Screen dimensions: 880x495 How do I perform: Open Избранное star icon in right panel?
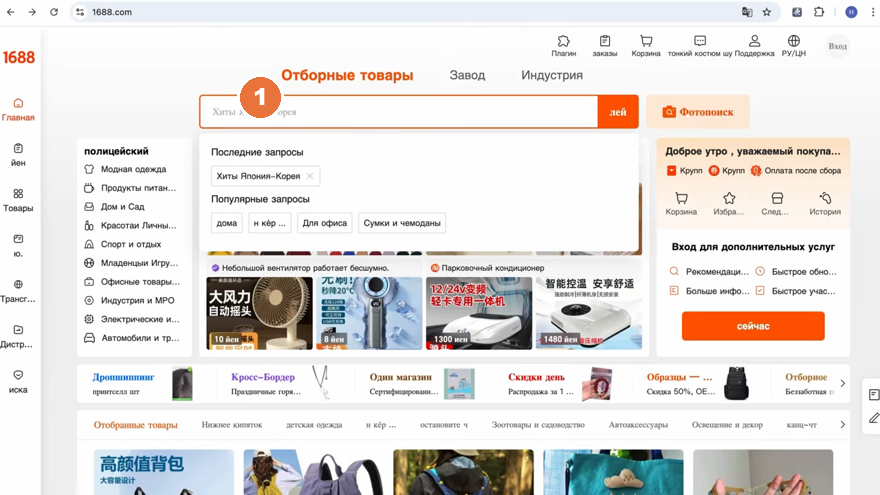[x=728, y=204]
